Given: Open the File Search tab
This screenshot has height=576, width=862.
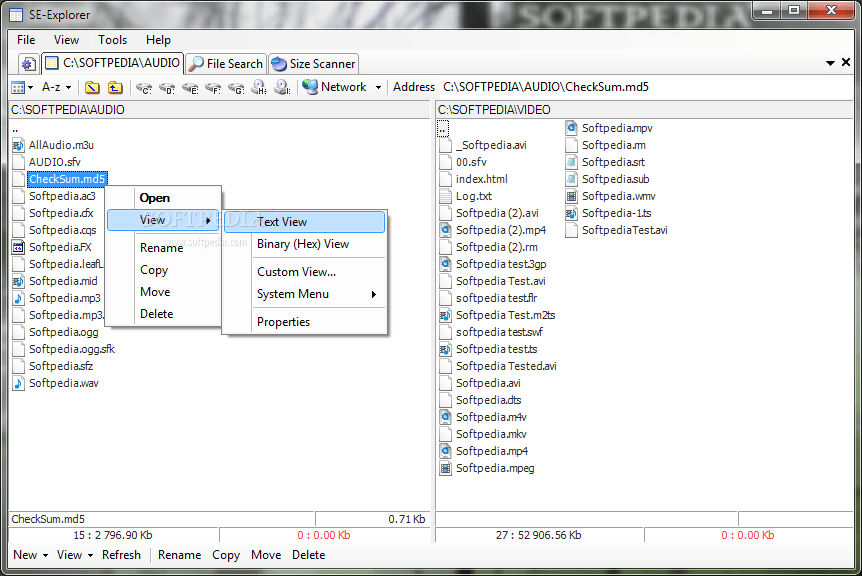Looking at the screenshot, I should [x=226, y=64].
